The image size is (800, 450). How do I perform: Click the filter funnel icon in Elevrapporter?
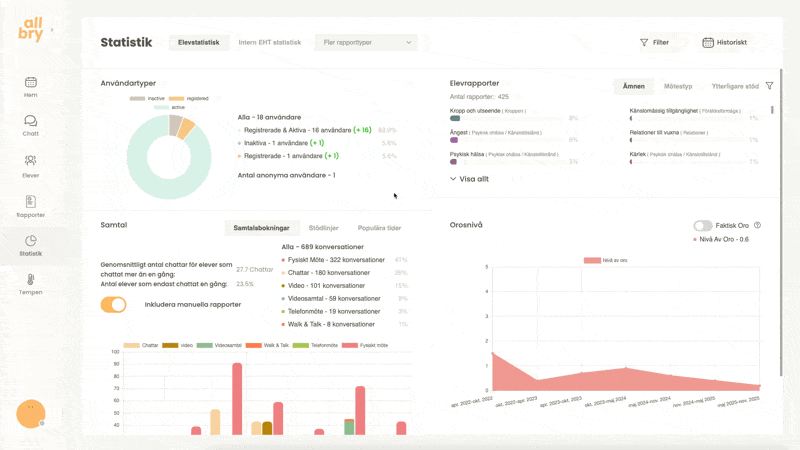click(769, 86)
